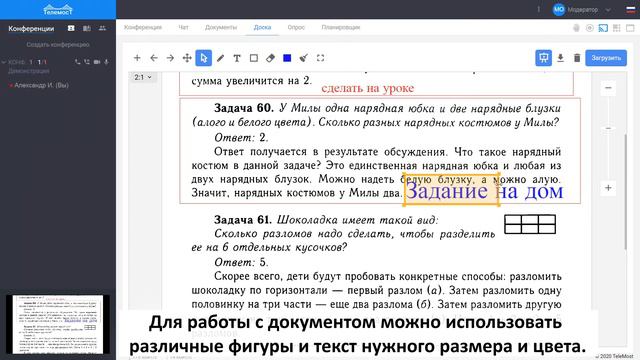Open the blue color swatch picker
The image size is (640, 360).
click(287, 58)
